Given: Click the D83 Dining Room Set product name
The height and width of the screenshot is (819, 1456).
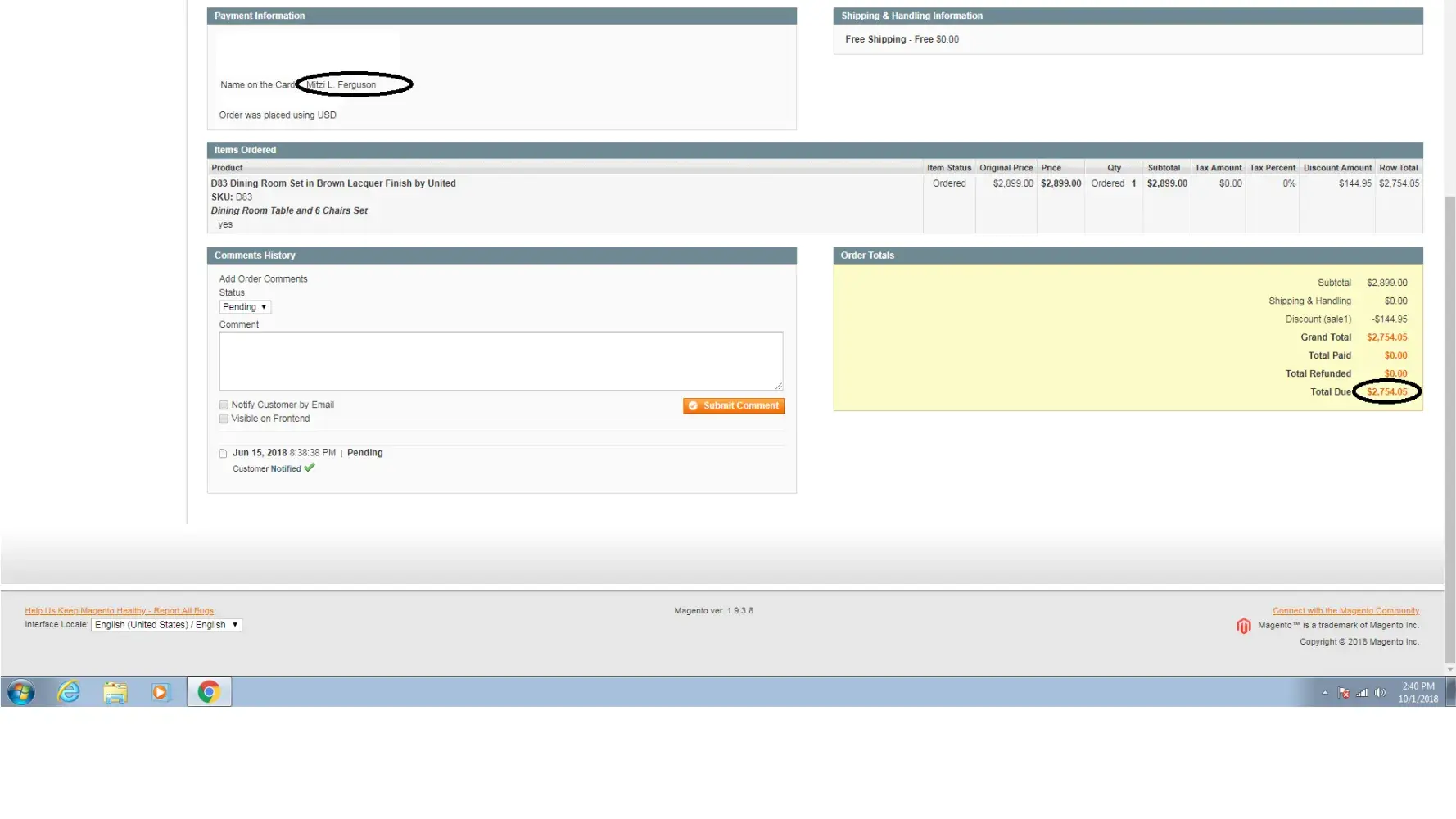Looking at the screenshot, I should (x=333, y=183).
